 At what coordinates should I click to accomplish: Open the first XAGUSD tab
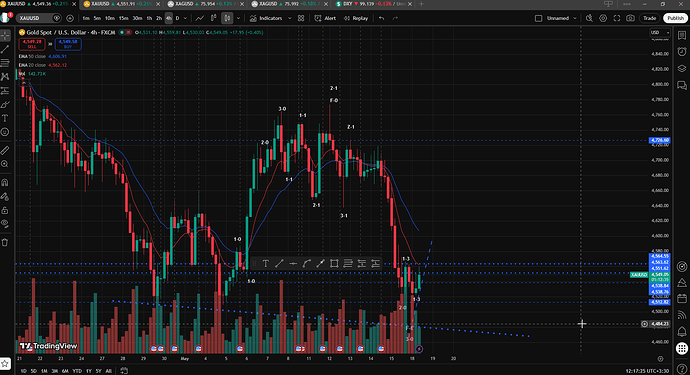(205, 4)
